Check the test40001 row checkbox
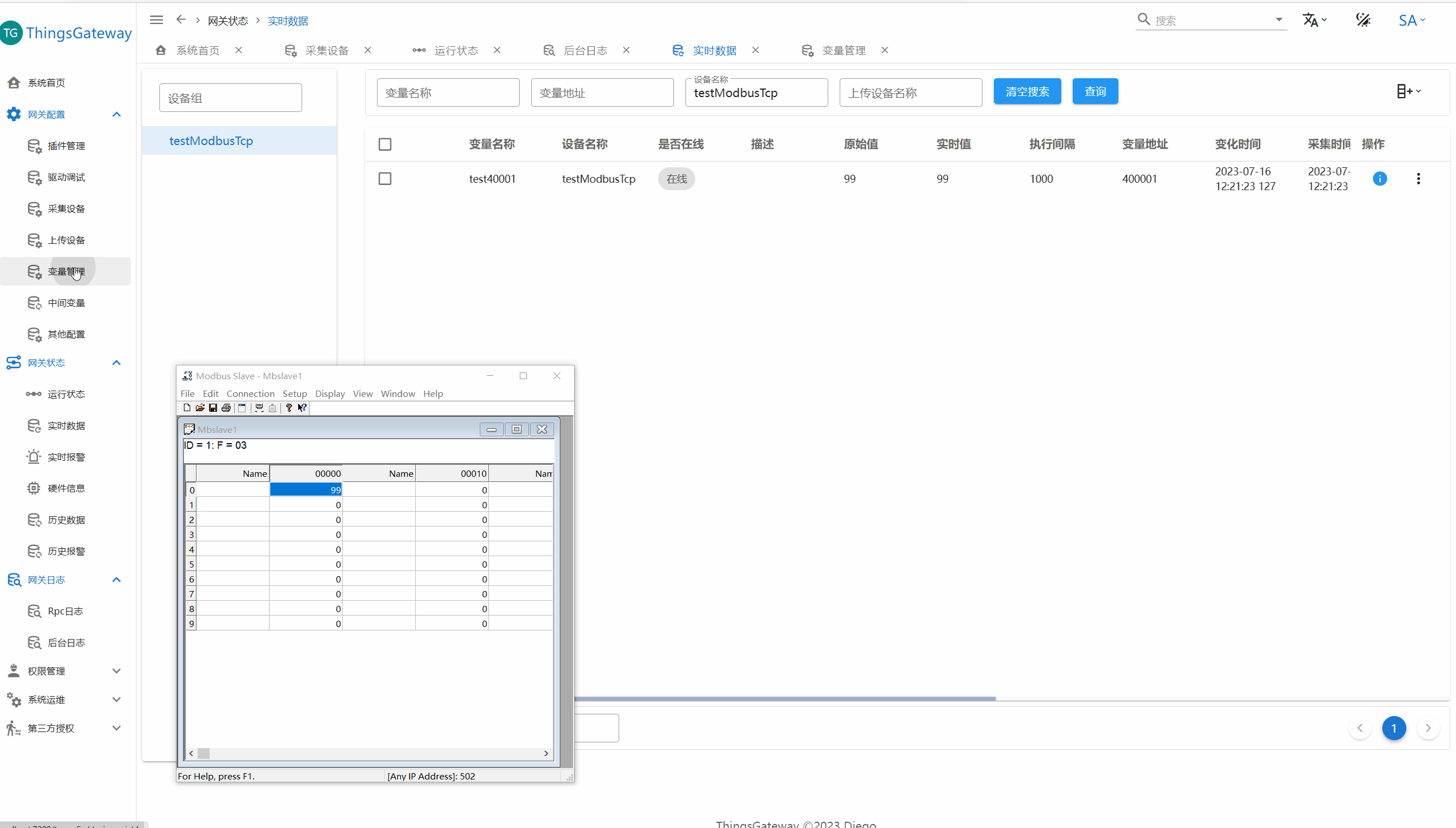This screenshot has width=1456, height=828. tap(385, 179)
